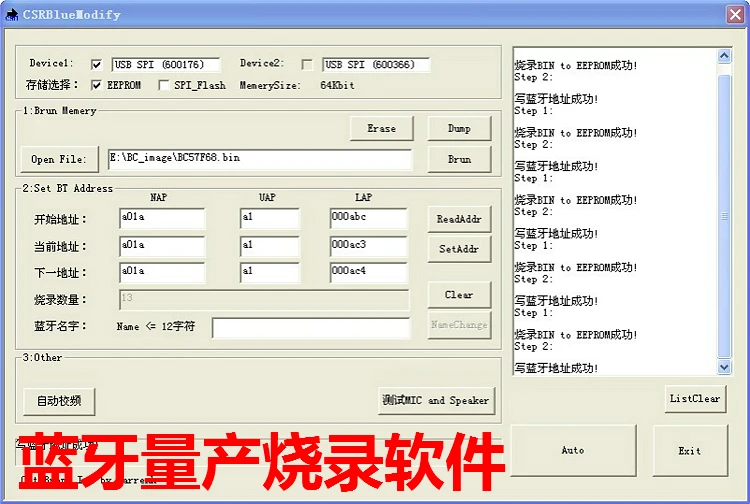The height and width of the screenshot is (504, 750).
Task: Click the Device2 USB SPI (600366) field
Action: (376, 65)
